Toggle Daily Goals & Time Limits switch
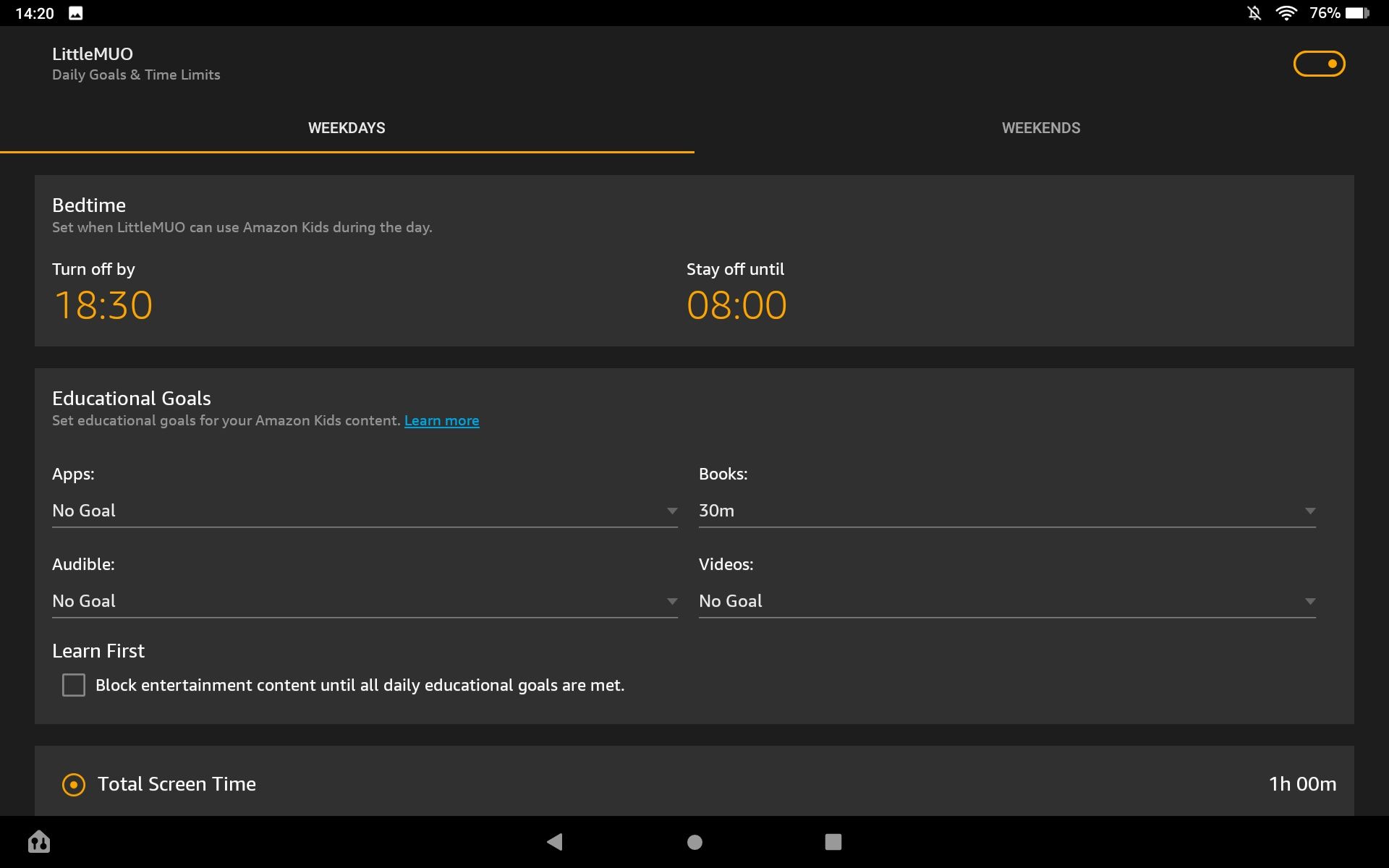This screenshot has width=1389, height=868. click(1319, 64)
